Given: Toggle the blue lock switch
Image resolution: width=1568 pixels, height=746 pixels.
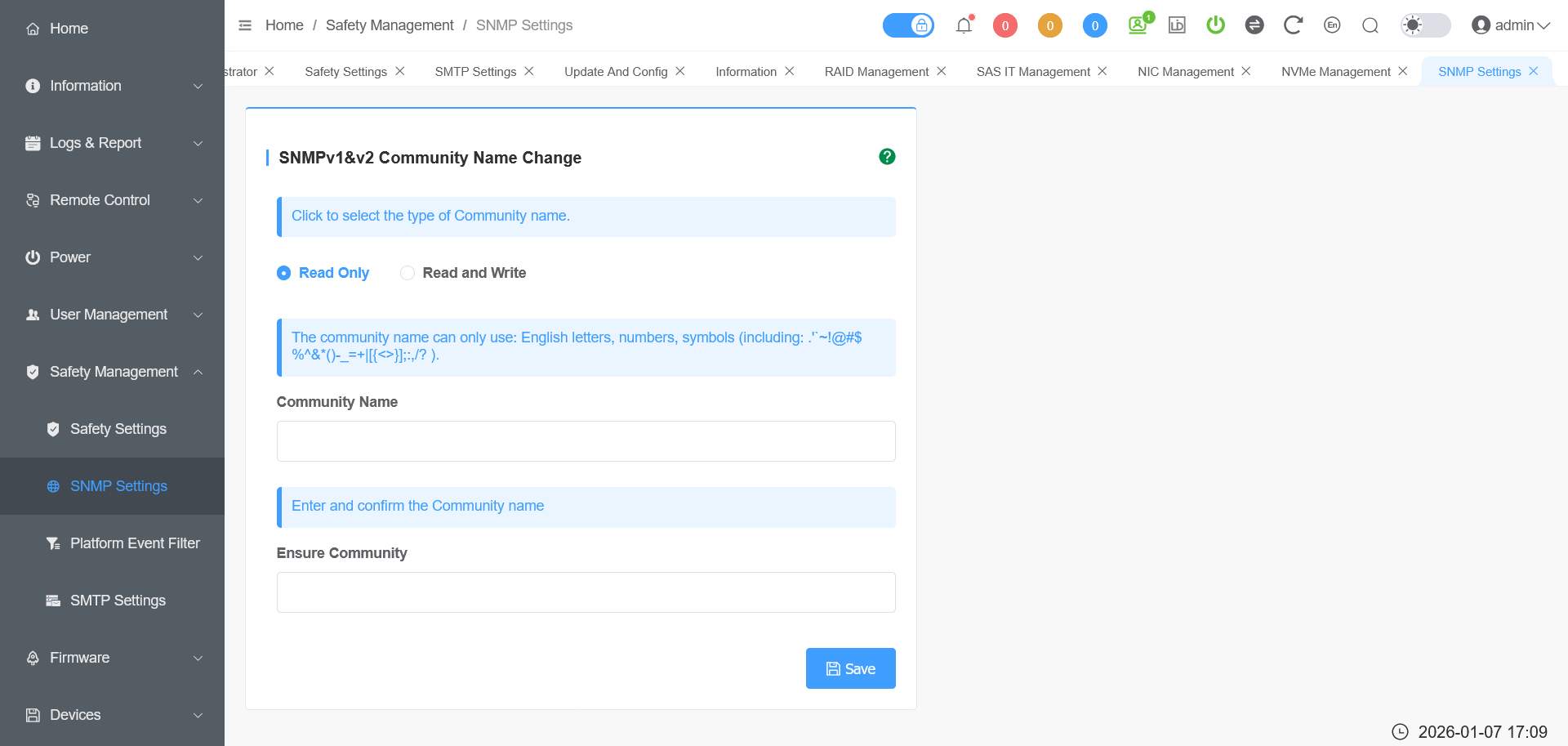Looking at the screenshot, I should pos(908,25).
